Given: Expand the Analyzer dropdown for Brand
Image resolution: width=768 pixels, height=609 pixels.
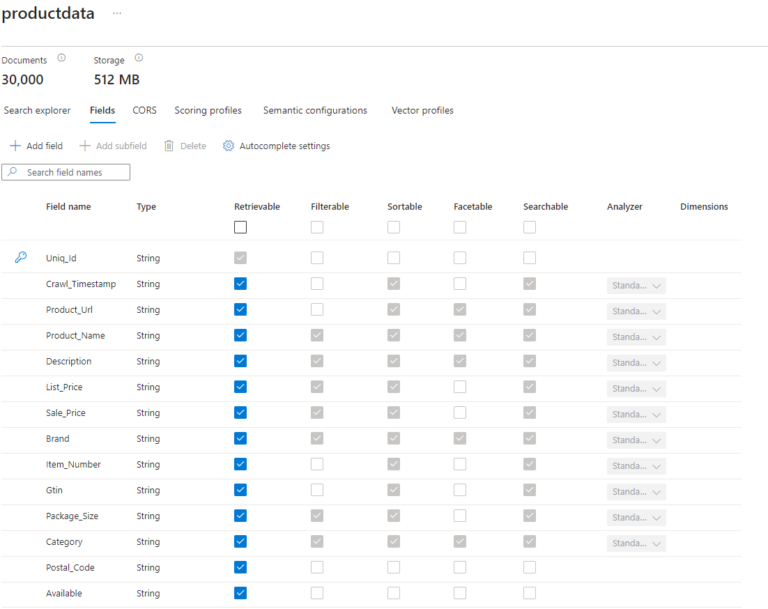Looking at the screenshot, I should pyautogui.click(x=636, y=440).
